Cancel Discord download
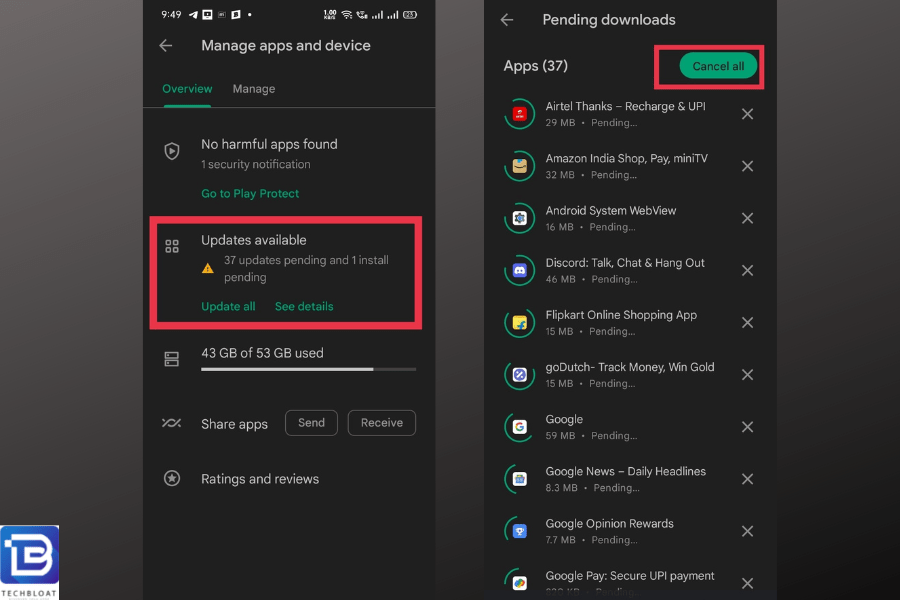 (x=747, y=270)
